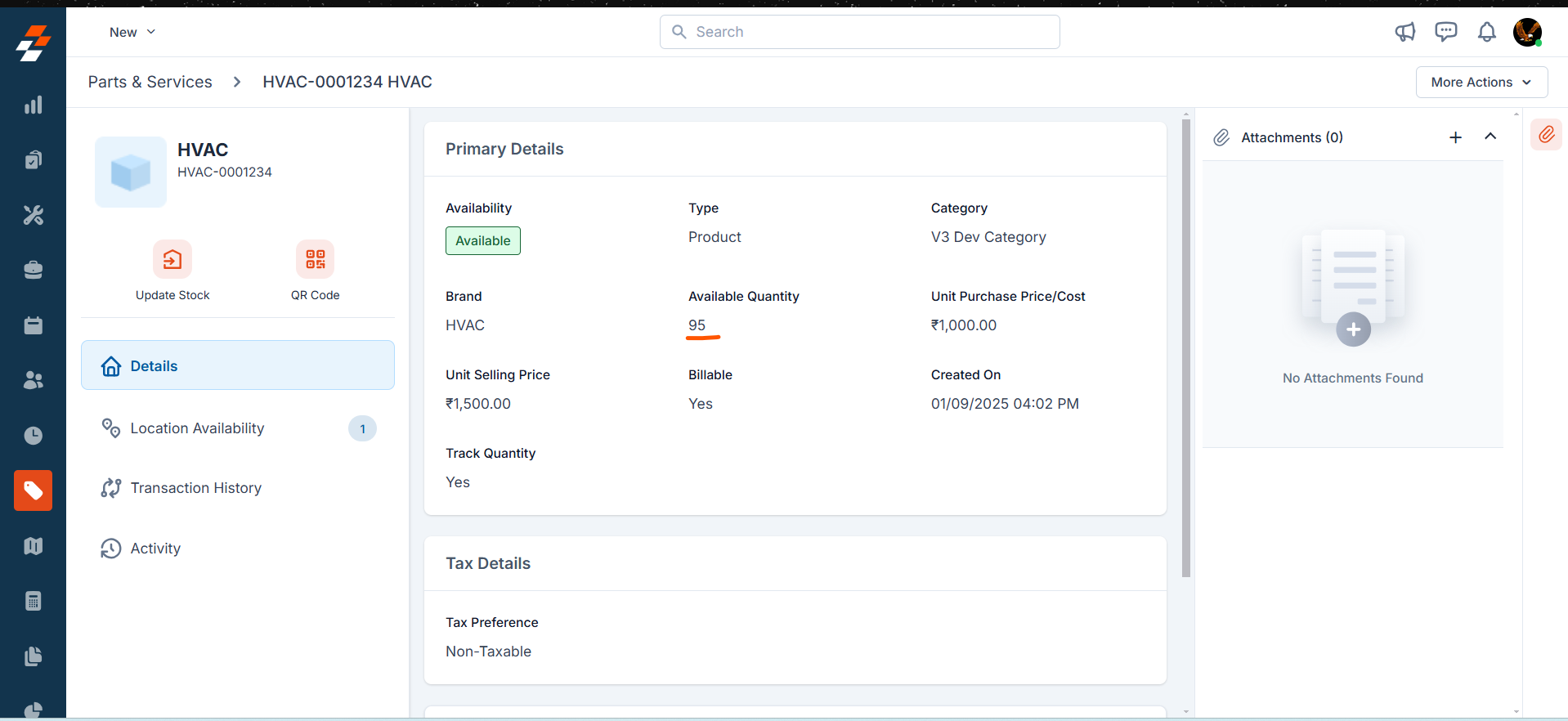
Task: Open the dashboard bar chart sidebar icon
Action: [x=33, y=105]
